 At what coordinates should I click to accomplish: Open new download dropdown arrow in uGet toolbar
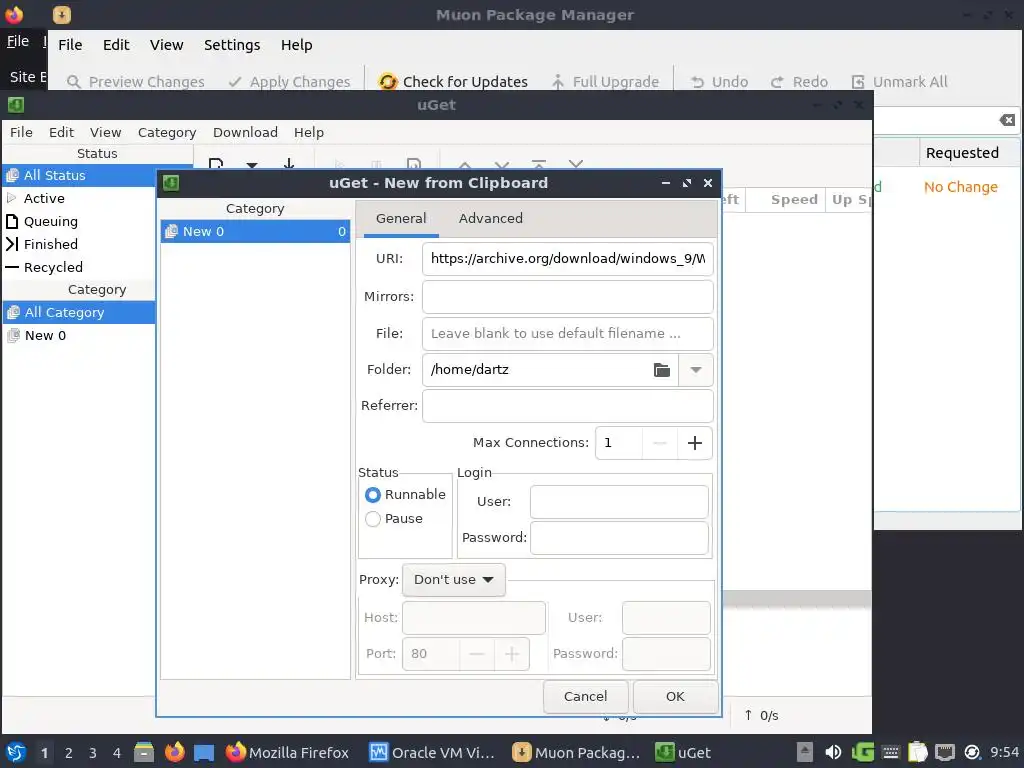coord(252,165)
